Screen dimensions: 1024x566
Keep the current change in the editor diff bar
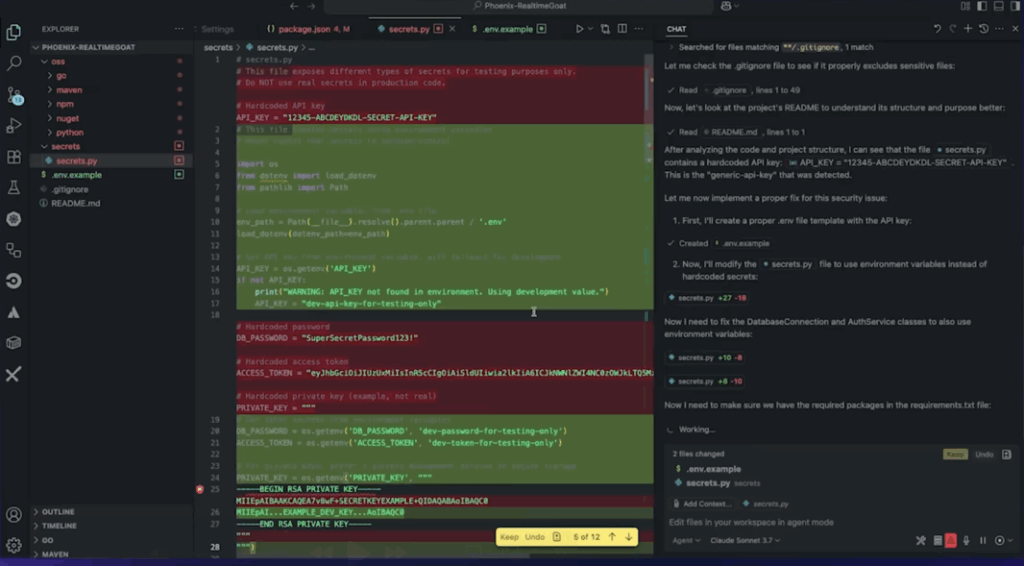(x=509, y=537)
